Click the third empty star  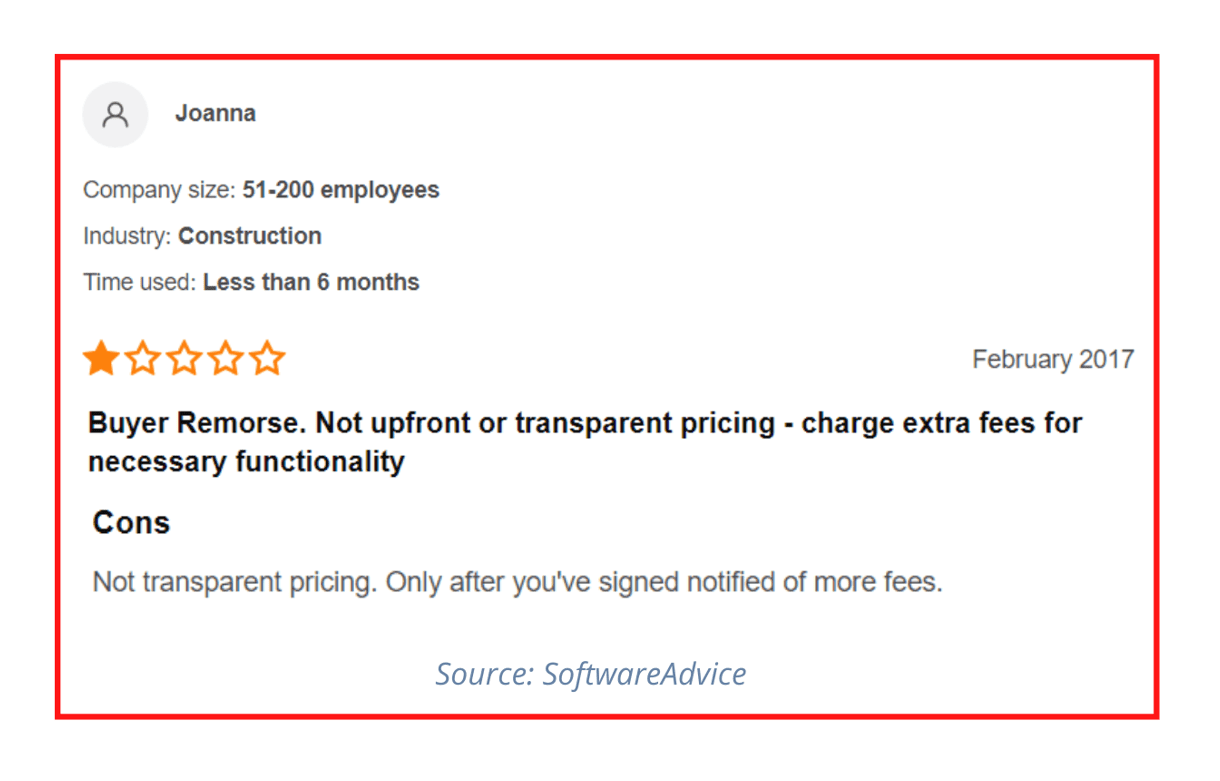[x=184, y=358]
